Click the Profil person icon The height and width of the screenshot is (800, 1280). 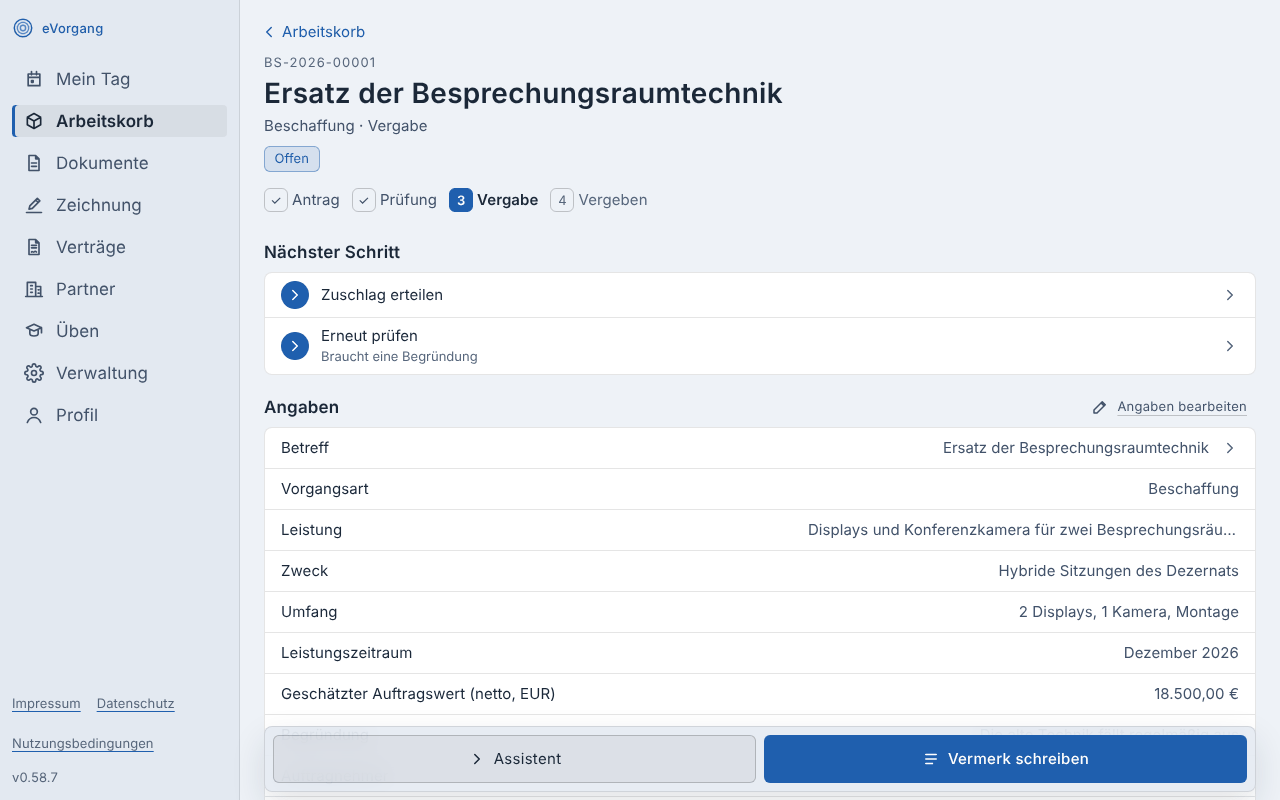pyautogui.click(x=34, y=415)
